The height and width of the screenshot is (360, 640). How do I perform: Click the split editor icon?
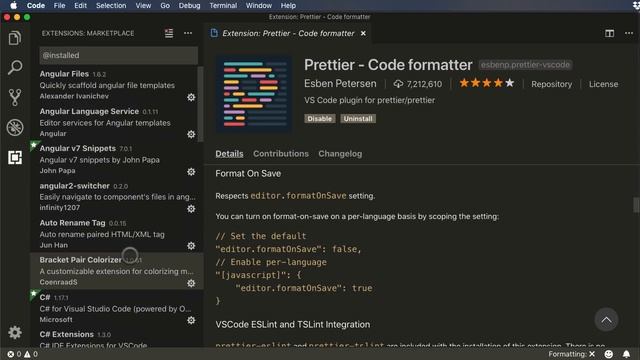609,33
